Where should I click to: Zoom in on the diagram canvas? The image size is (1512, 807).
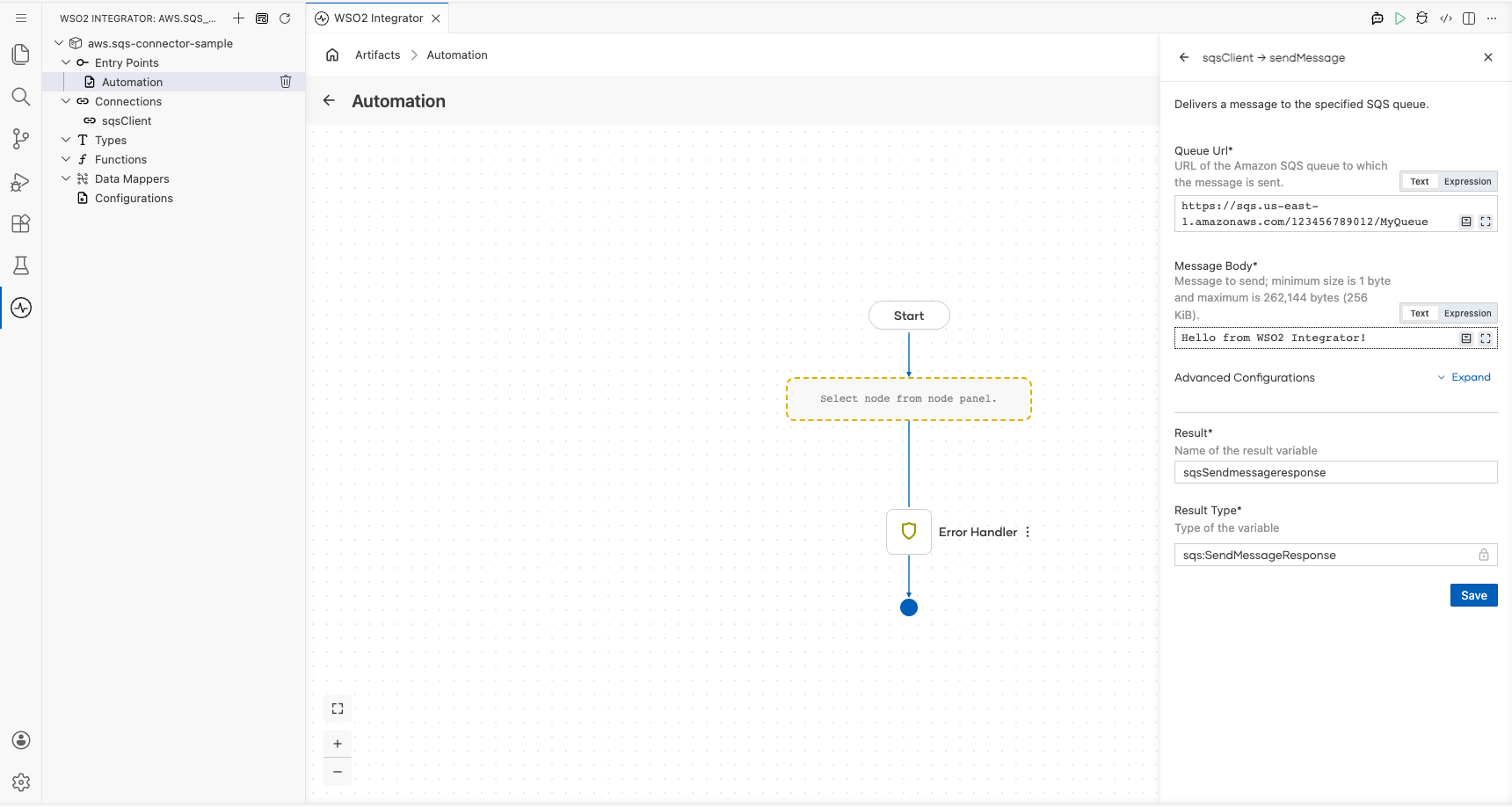tap(338, 744)
